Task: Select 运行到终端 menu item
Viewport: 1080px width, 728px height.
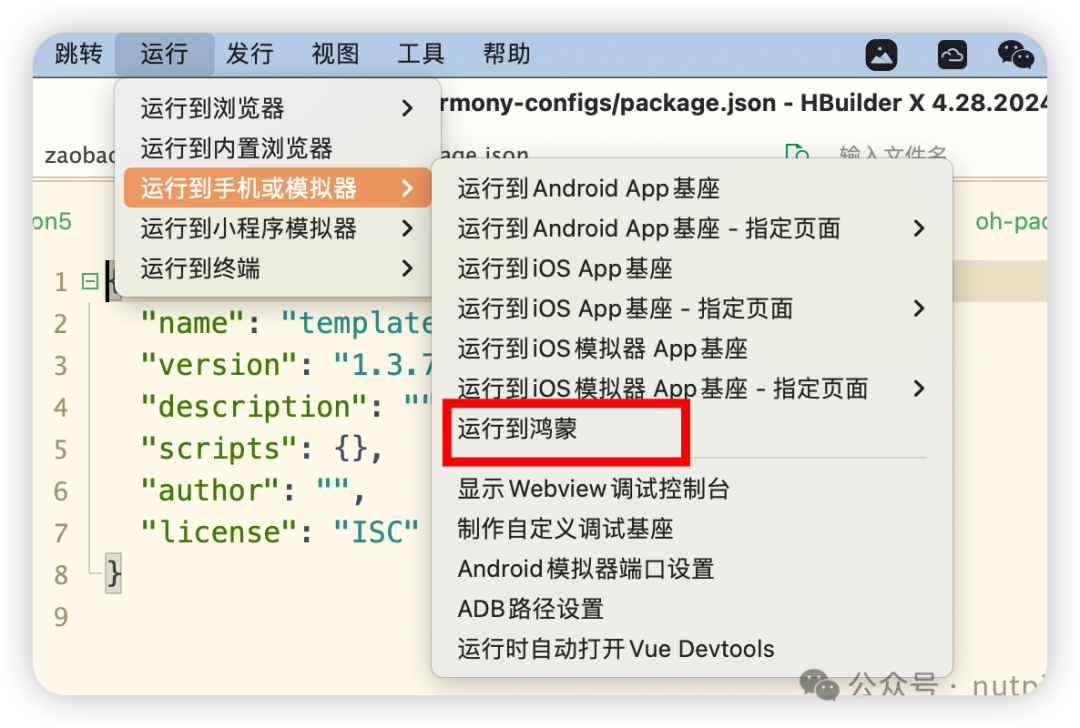Action: 278,268
